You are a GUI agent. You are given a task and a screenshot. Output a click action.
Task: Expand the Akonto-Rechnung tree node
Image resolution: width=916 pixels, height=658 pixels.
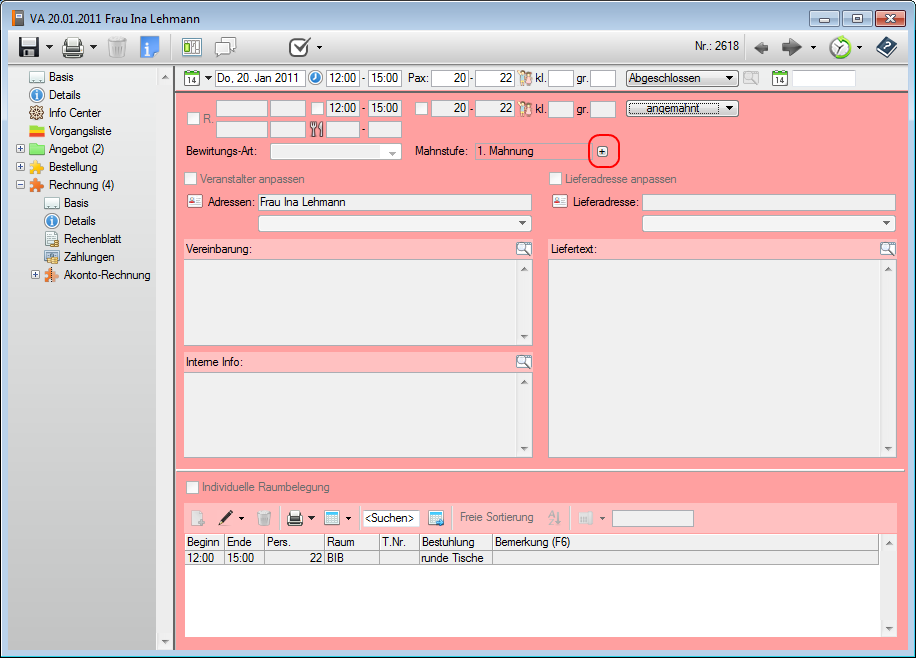[36, 275]
